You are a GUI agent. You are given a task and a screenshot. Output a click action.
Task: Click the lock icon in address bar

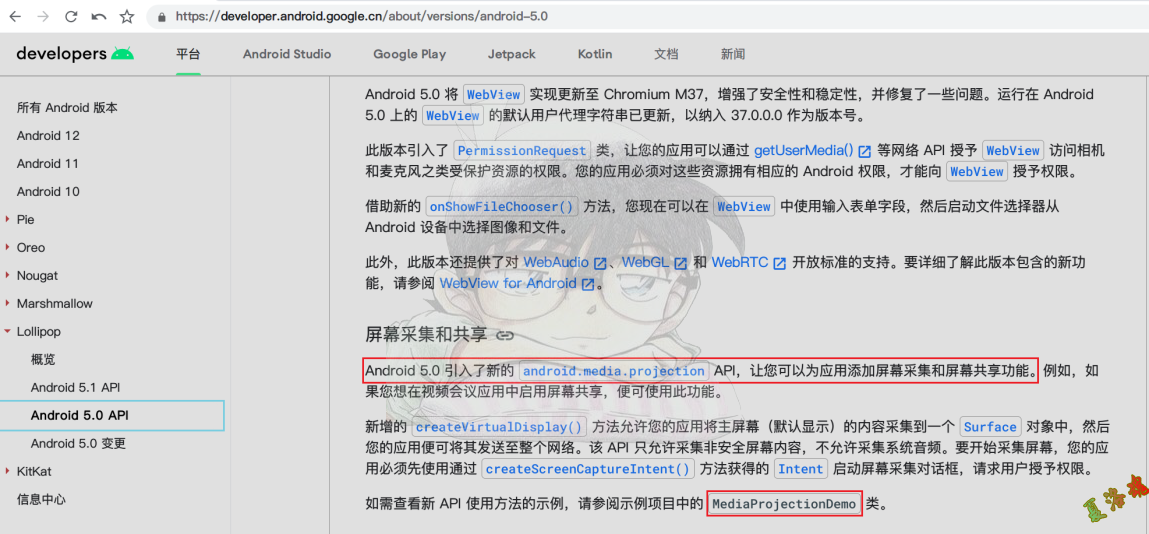point(161,17)
